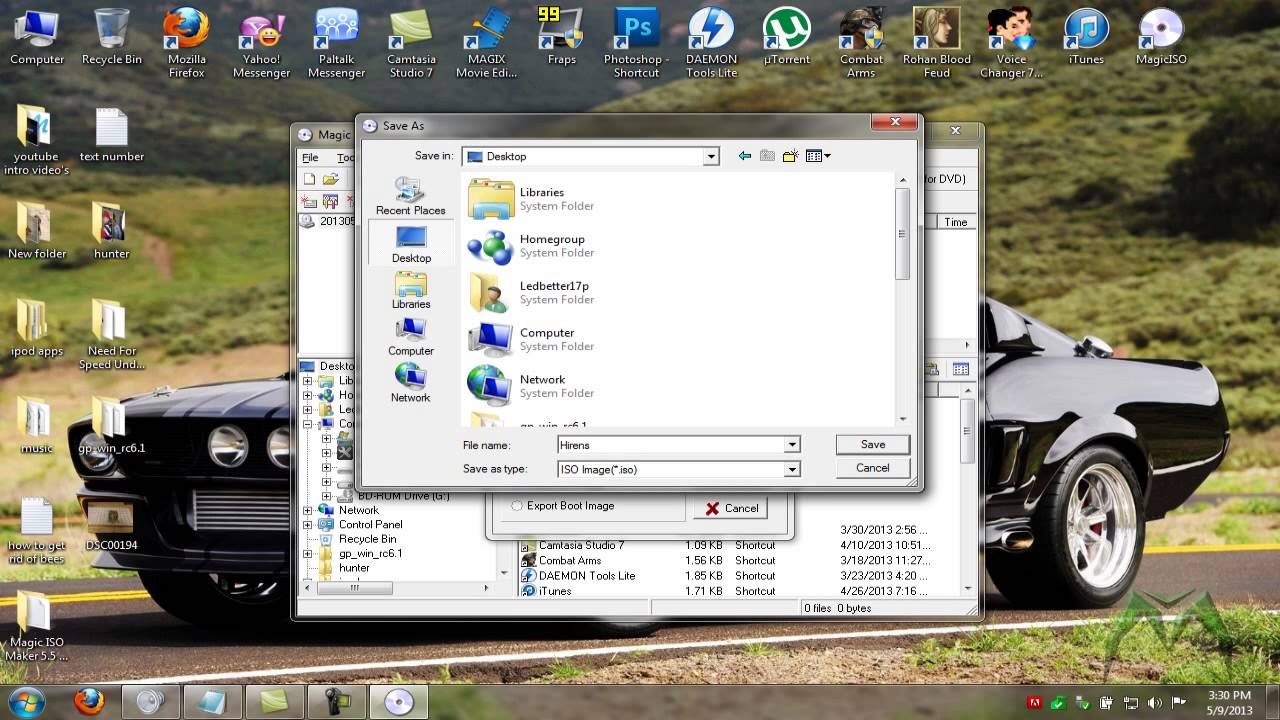
Task: Select the Yahoo! Messenger desktop icon
Action: click(262, 43)
